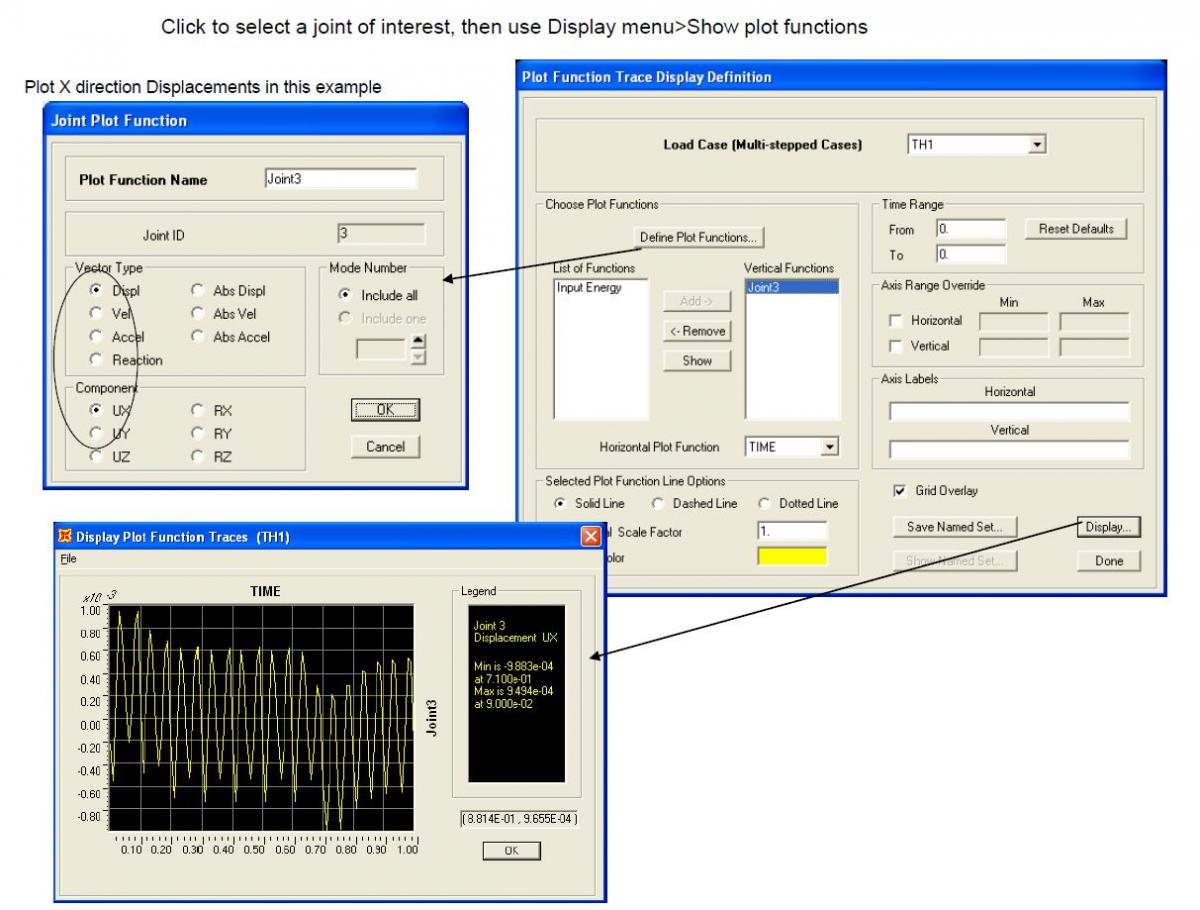Toggle the Grid Overlay checkbox
Image resolution: width=1200 pixels, height=910 pixels.
pos(899,491)
